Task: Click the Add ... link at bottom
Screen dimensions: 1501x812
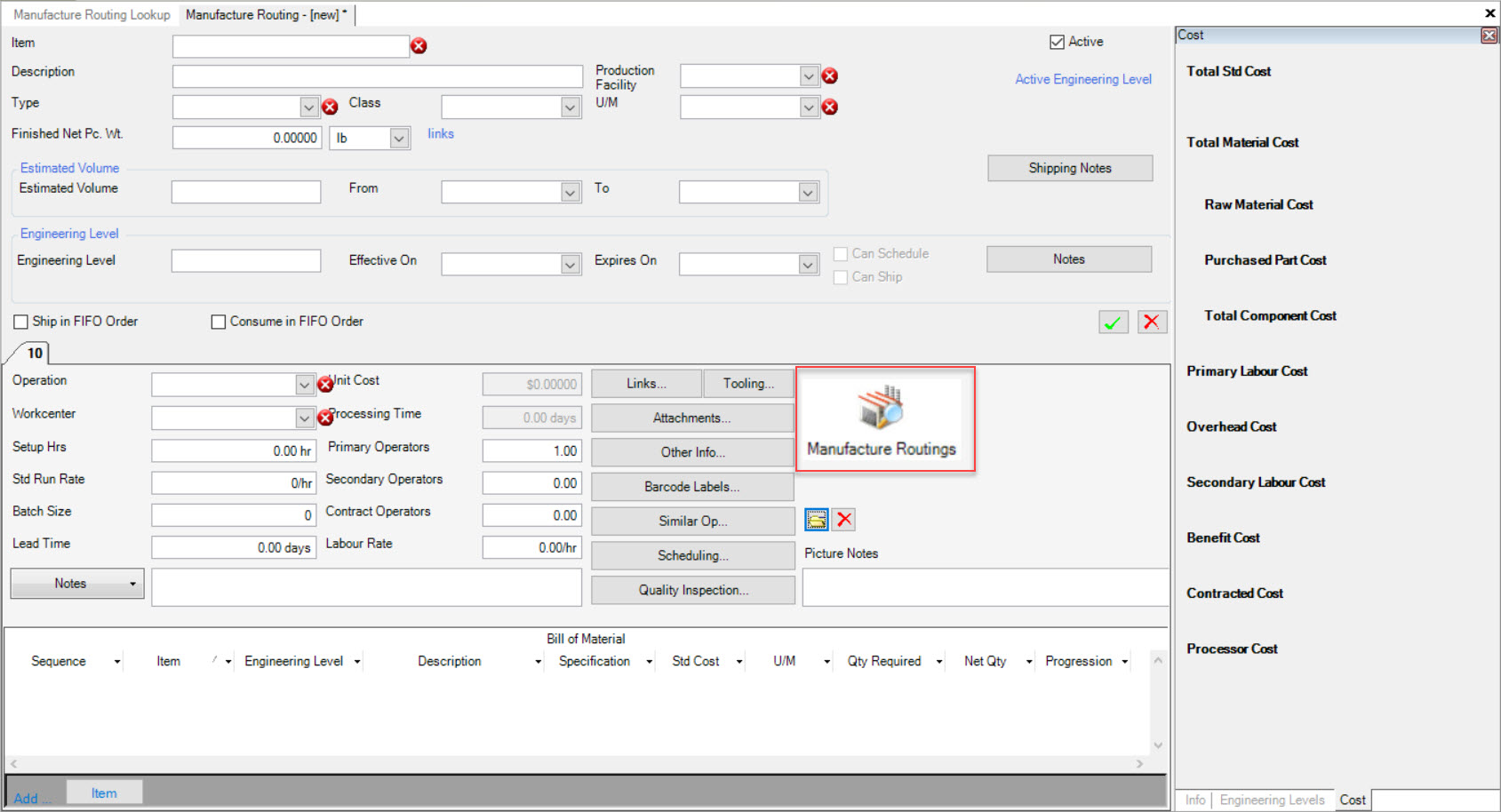Action: [32, 798]
